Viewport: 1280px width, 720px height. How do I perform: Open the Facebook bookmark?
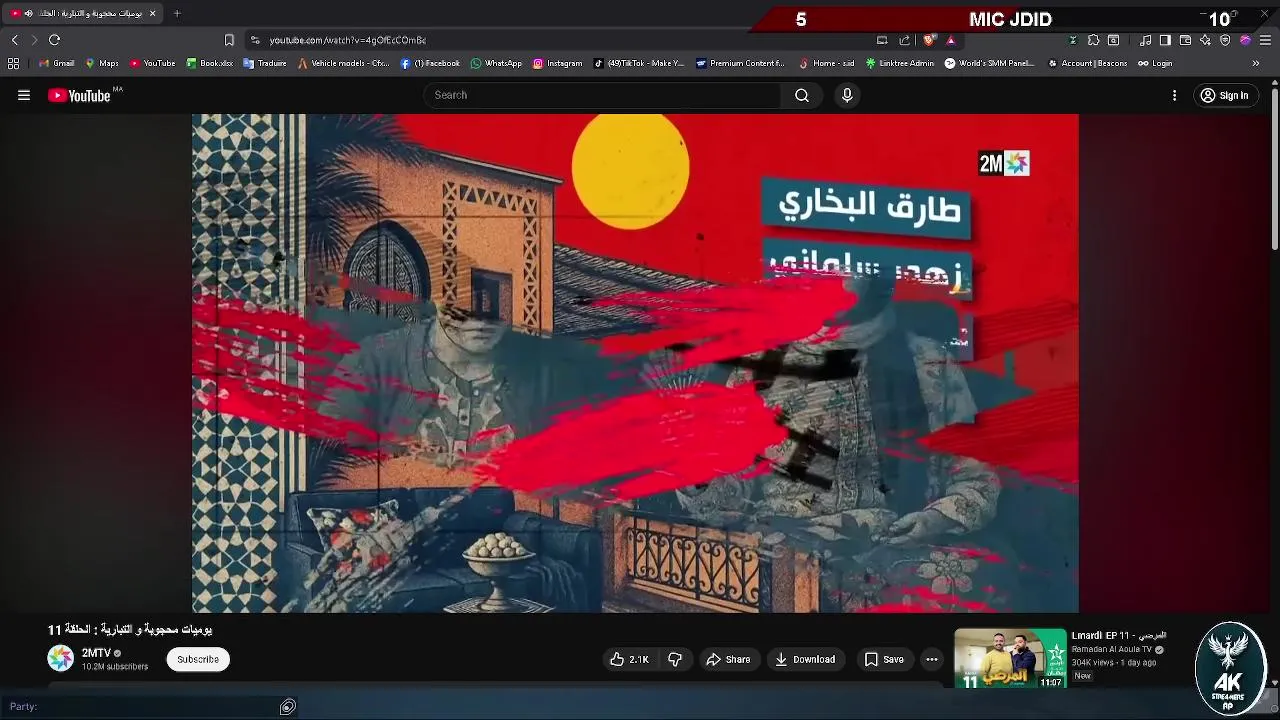[430, 63]
